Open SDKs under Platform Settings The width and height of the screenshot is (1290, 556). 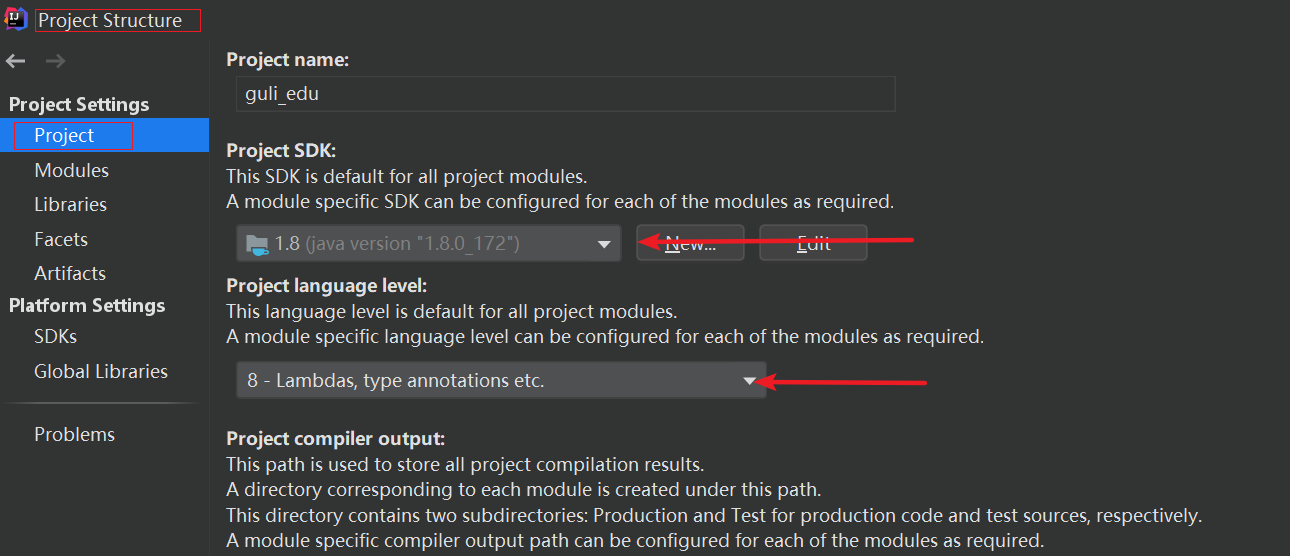55,336
